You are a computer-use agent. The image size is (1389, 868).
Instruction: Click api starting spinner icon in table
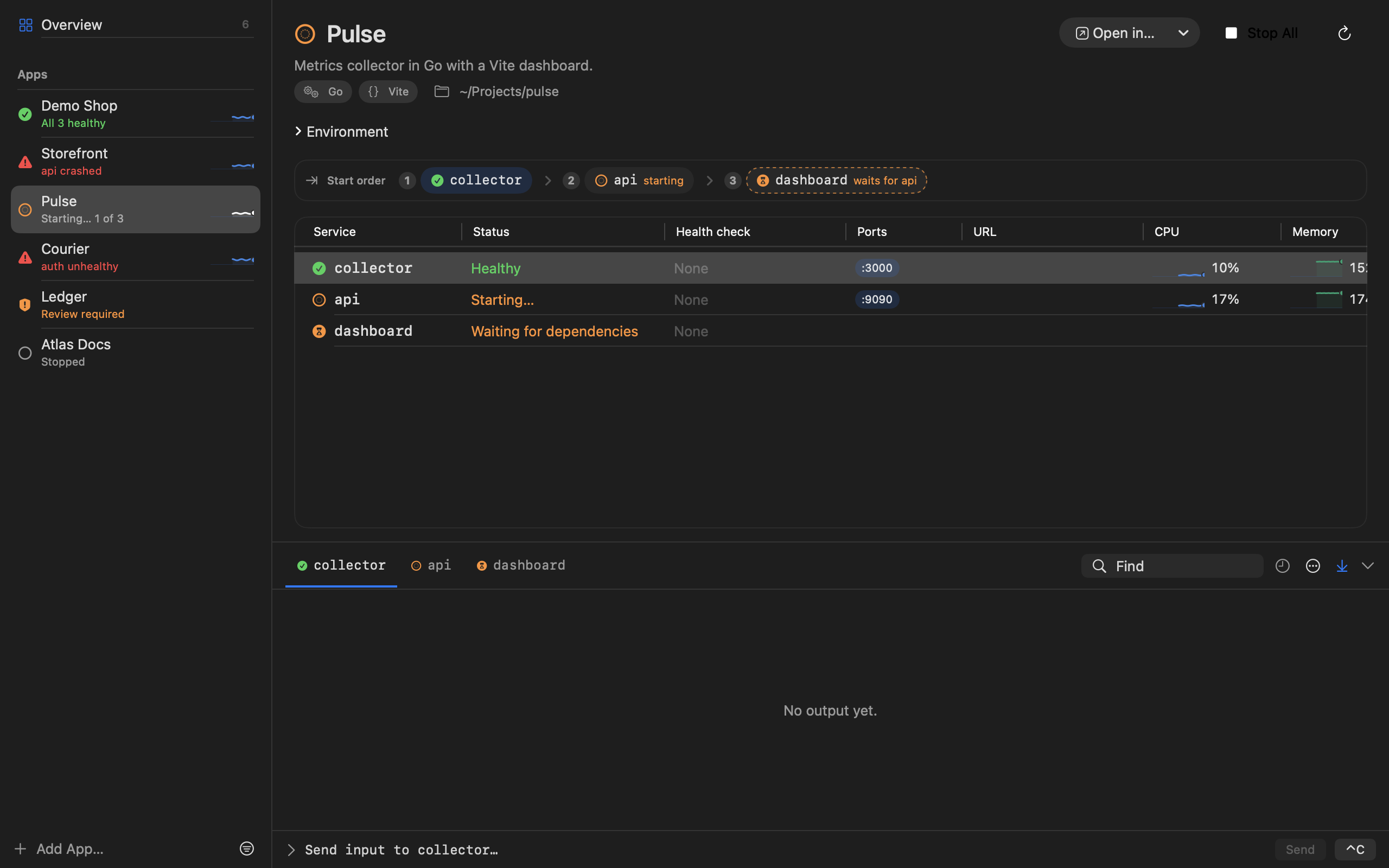point(319,299)
